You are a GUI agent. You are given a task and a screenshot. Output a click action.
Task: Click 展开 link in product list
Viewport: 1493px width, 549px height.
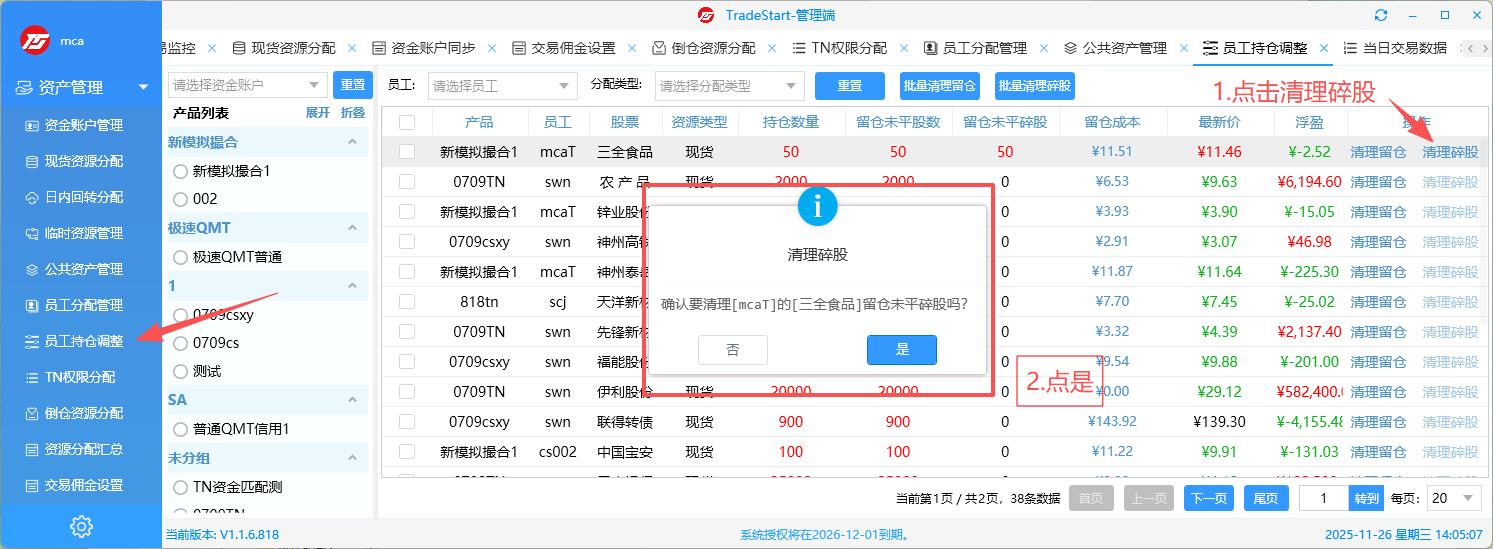click(x=317, y=113)
